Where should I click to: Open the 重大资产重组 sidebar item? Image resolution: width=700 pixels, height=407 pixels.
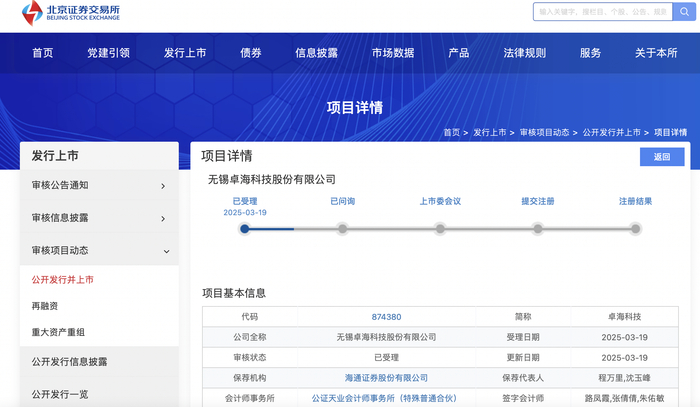[59, 332]
